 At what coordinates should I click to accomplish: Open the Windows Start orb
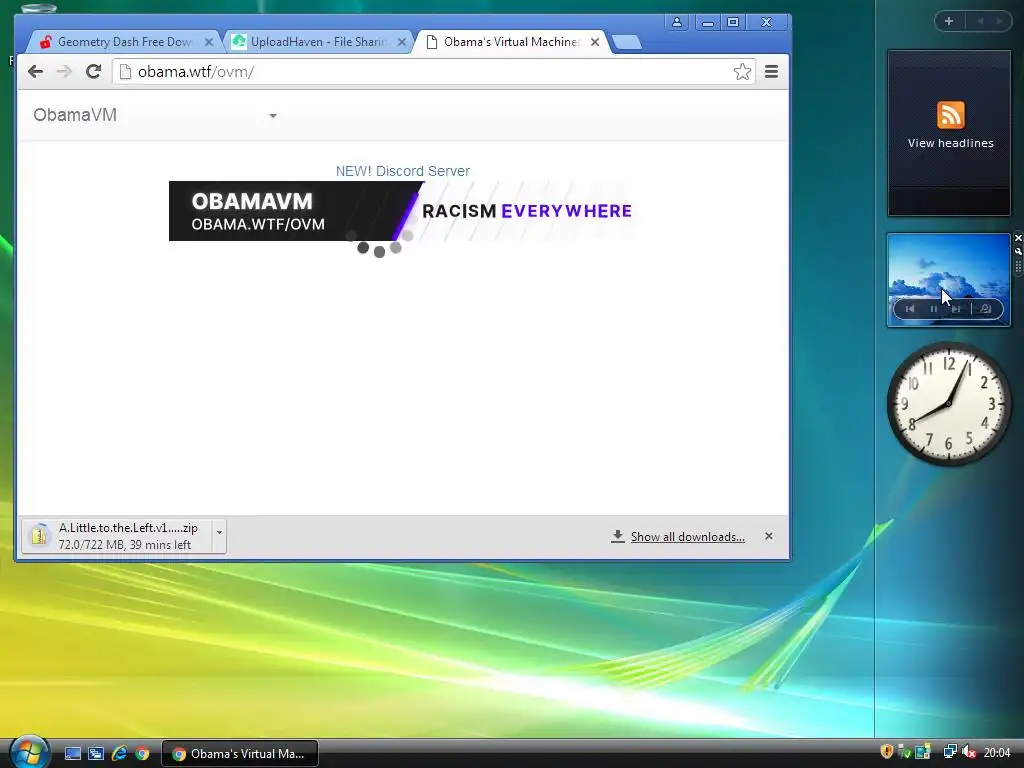coord(29,752)
